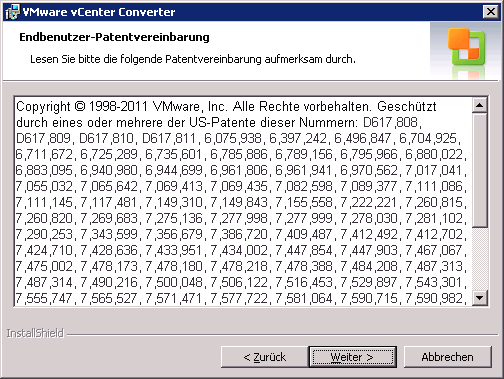The width and height of the screenshot is (504, 379).
Task: Click the VMware orange-green logo graphic
Action: tap(466, 47)
